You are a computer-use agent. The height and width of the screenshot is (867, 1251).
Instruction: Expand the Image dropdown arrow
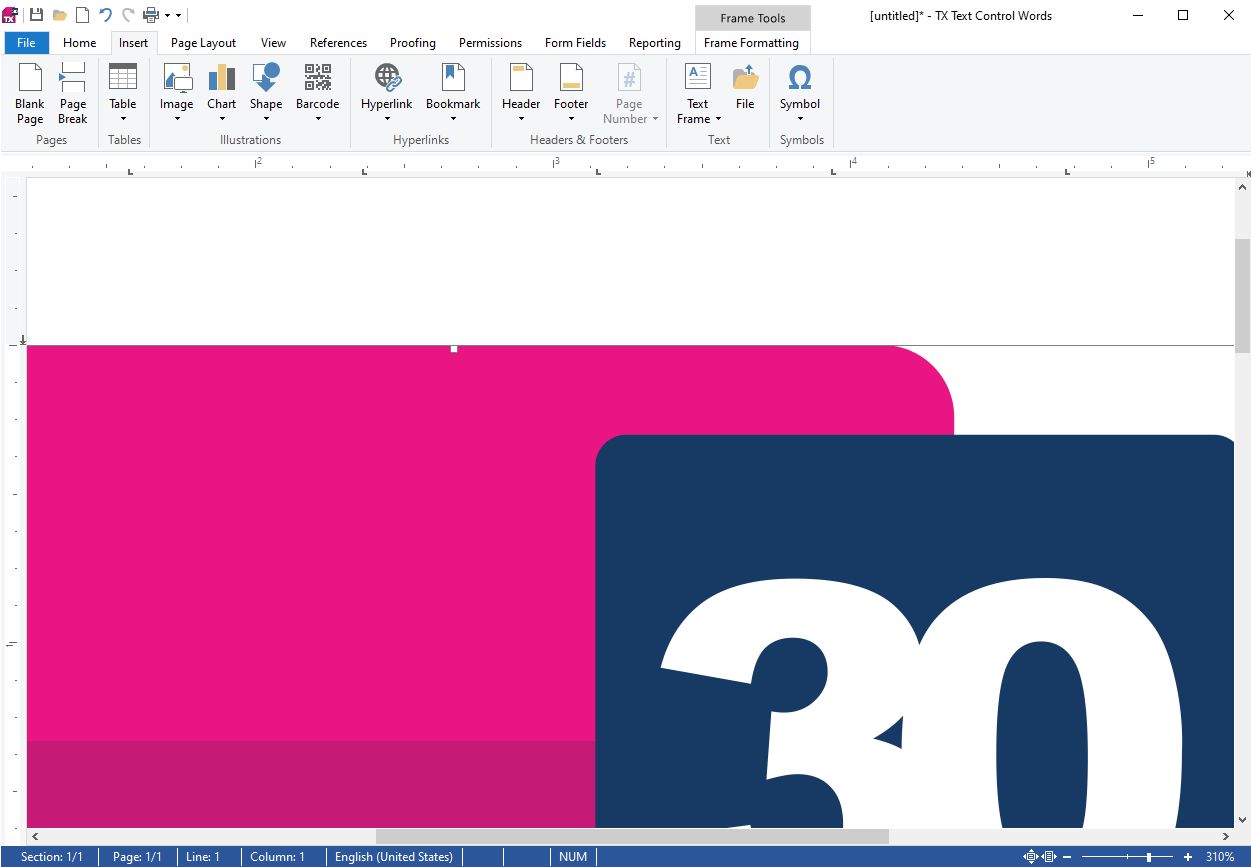(177, 119)
